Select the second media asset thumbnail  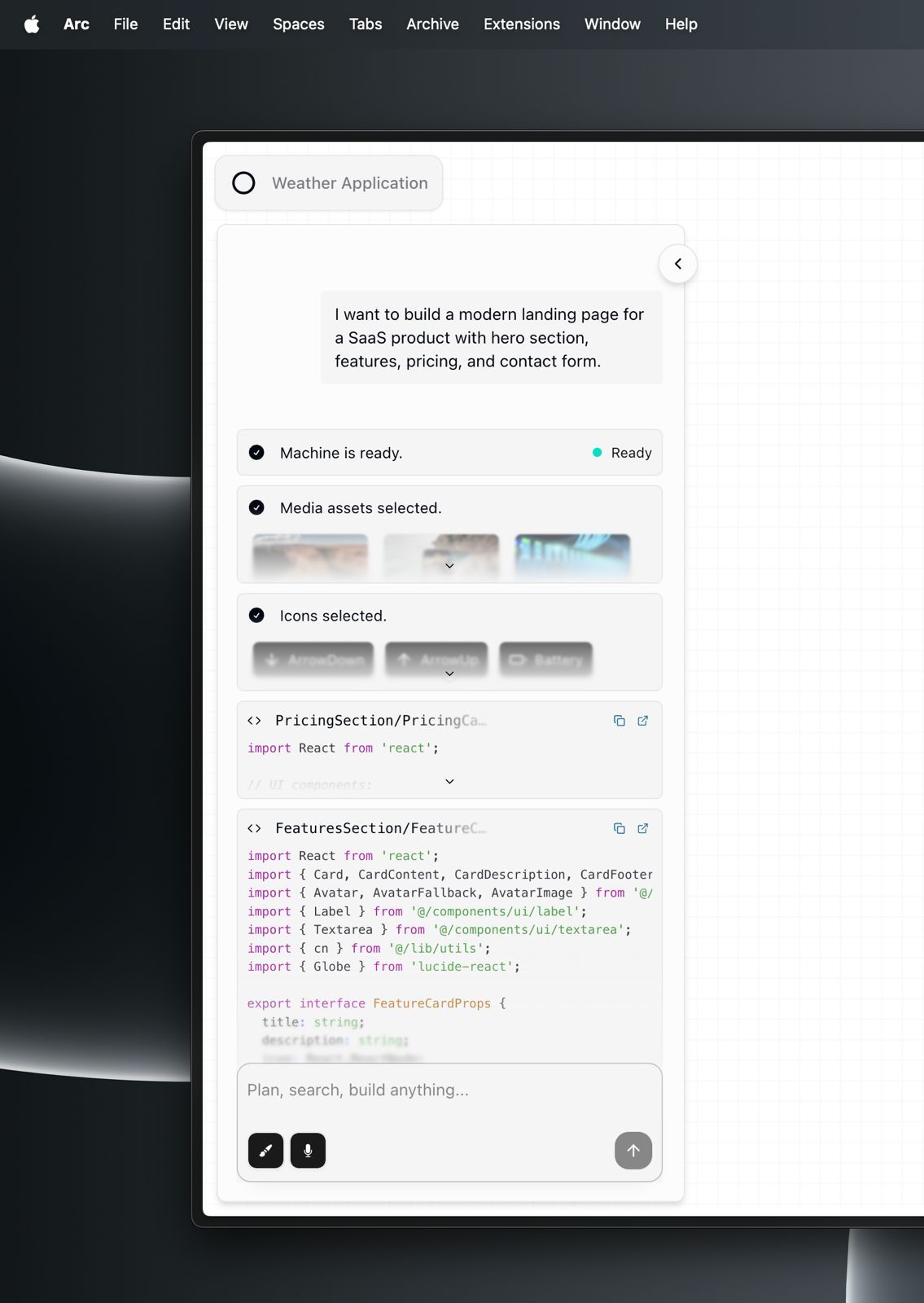[x=441, y=555]
